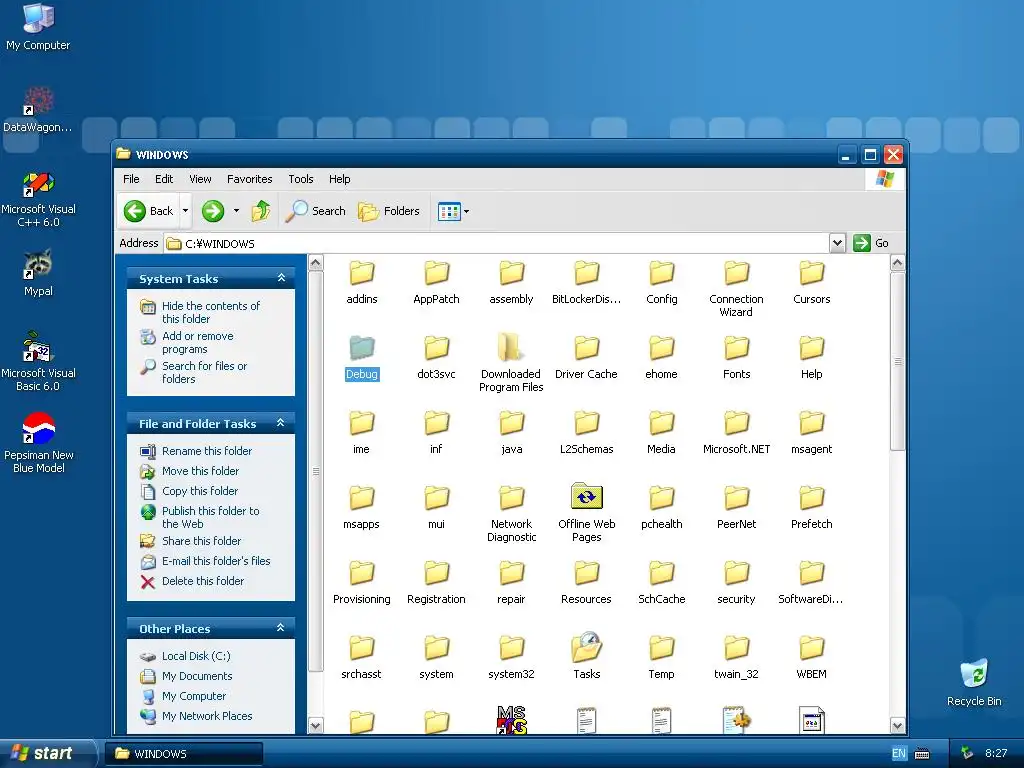1024x768 pixels.
Task: Open the Back history dropdown arrow
Action: [185, 211]
